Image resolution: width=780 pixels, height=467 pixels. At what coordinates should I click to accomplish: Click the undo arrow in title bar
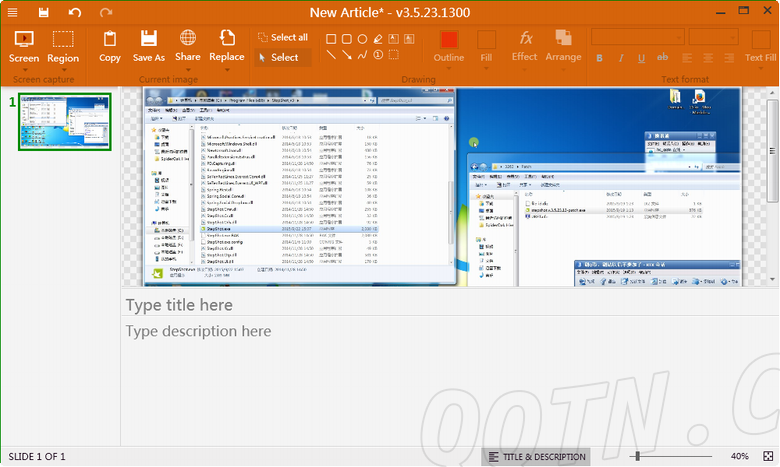tap(75, 12)
